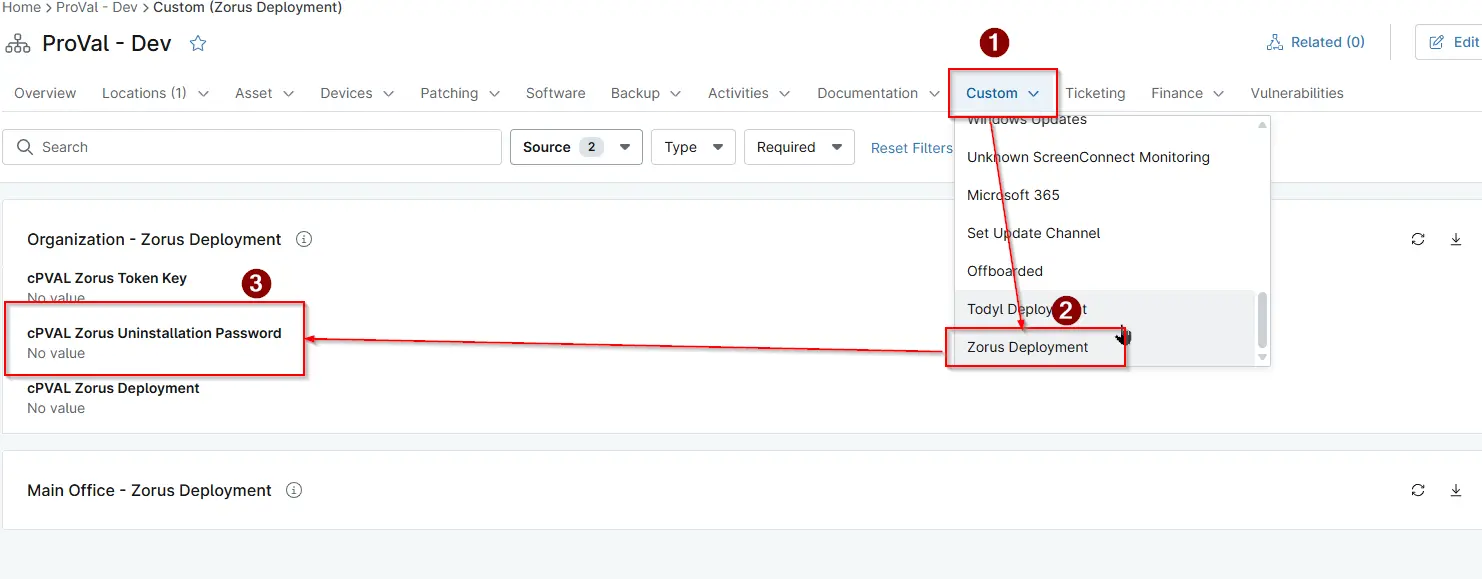Screen dimensions: 1482x579
Task: Open the Required filter dropdown
Action: point(799,147)
